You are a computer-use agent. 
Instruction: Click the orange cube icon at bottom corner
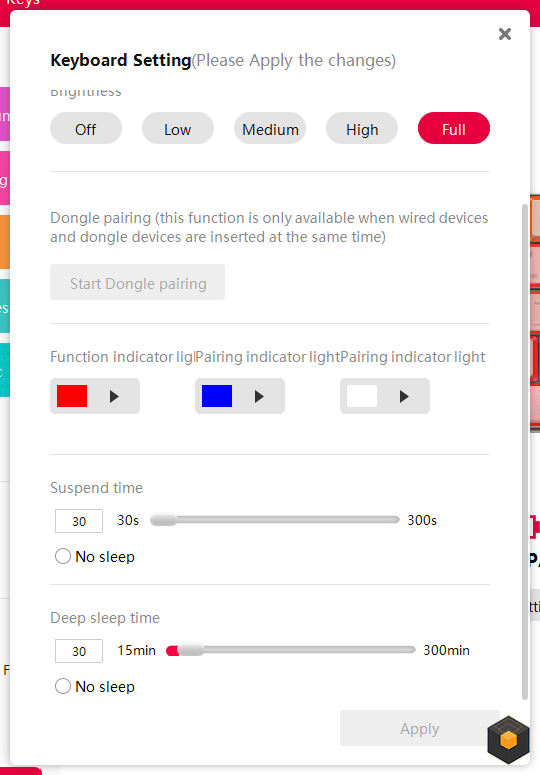coord(508,740)
